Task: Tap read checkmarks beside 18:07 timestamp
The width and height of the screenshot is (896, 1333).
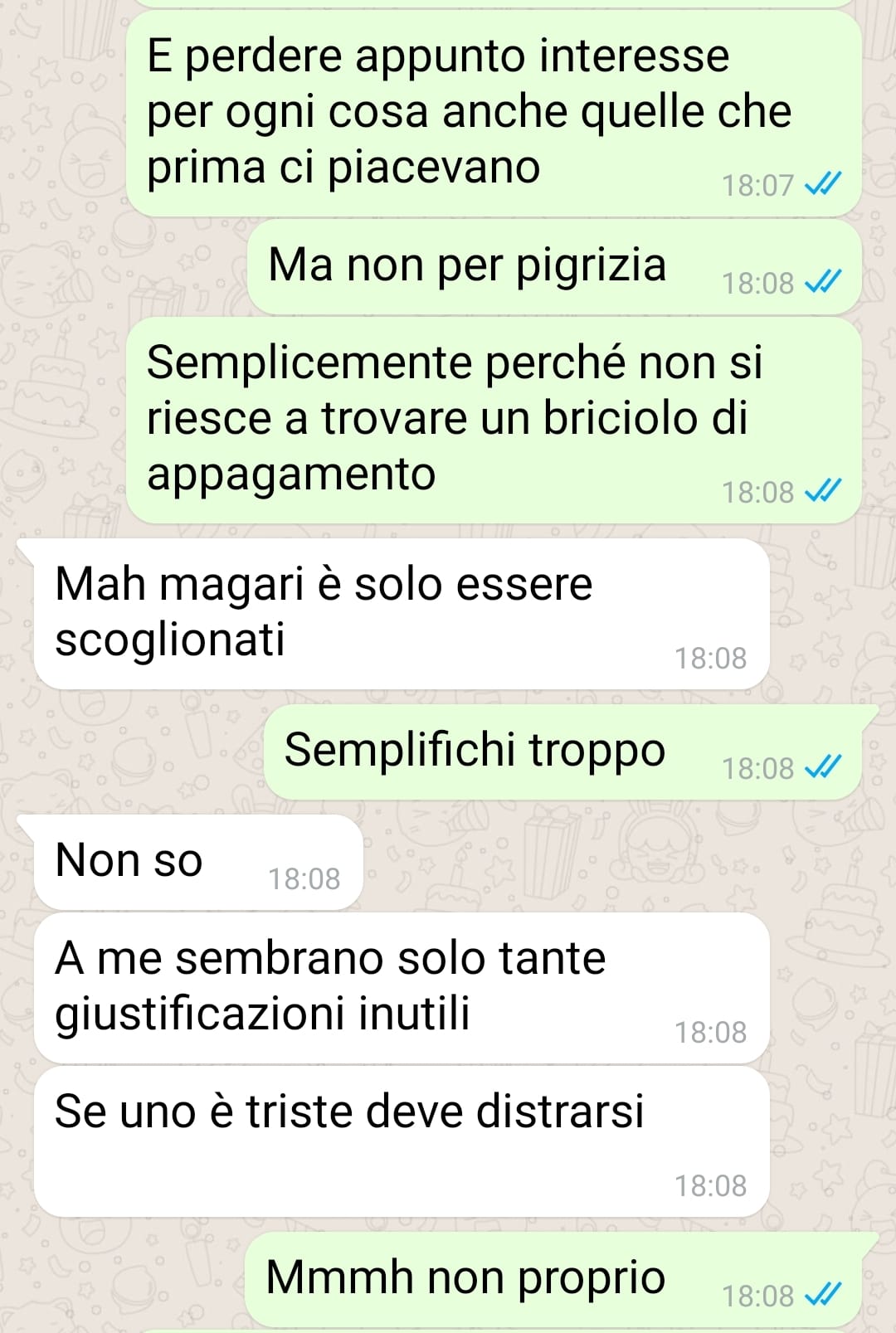Action: [x=823, y=184]
